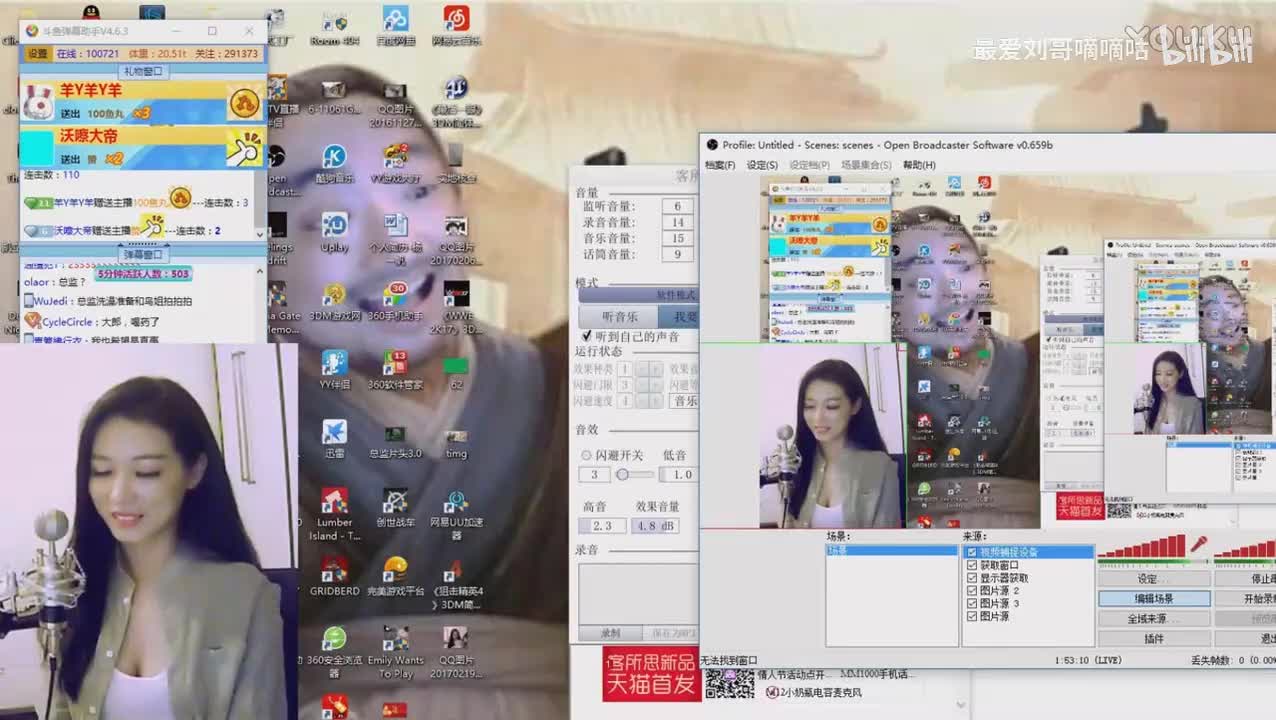Click the "CycleCircle" chat message line
The height and width of the screenshot is (720, 1276).
coord(91,322)
